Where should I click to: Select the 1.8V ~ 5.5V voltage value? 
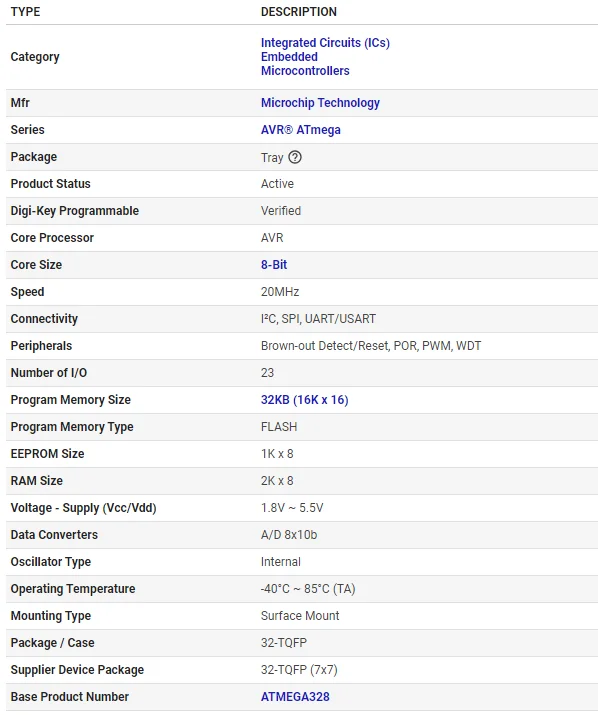tap(292, 508)
